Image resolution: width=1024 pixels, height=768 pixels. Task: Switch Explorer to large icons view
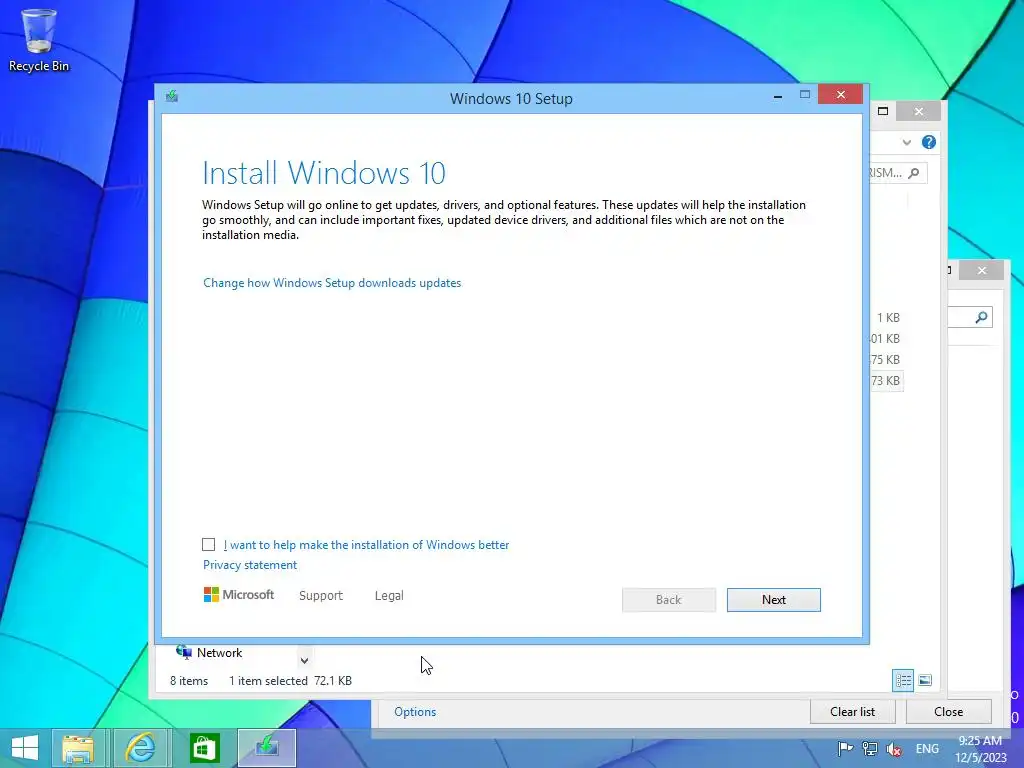pyautogui.click(x=925, y=680)
